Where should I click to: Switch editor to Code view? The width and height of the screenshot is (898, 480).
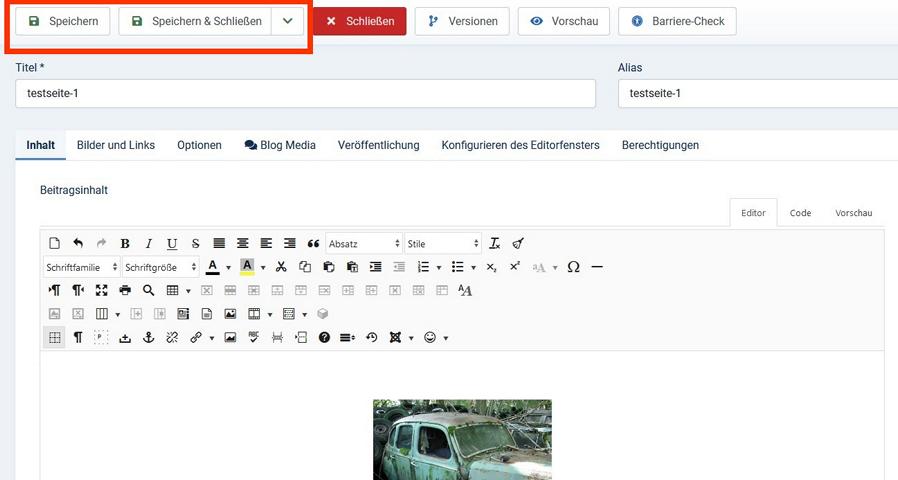tap(800, 213)
